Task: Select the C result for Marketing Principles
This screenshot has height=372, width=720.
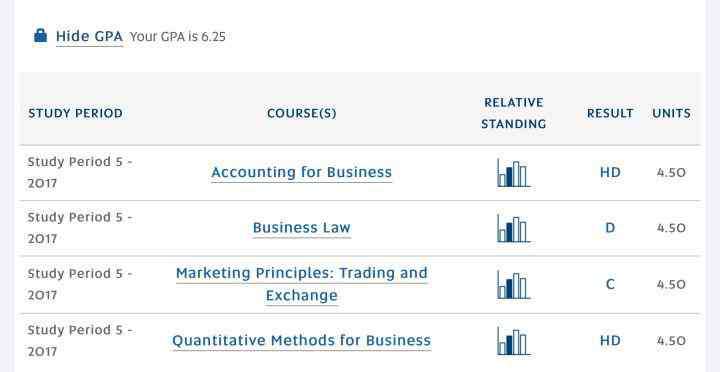Action: 610,284
